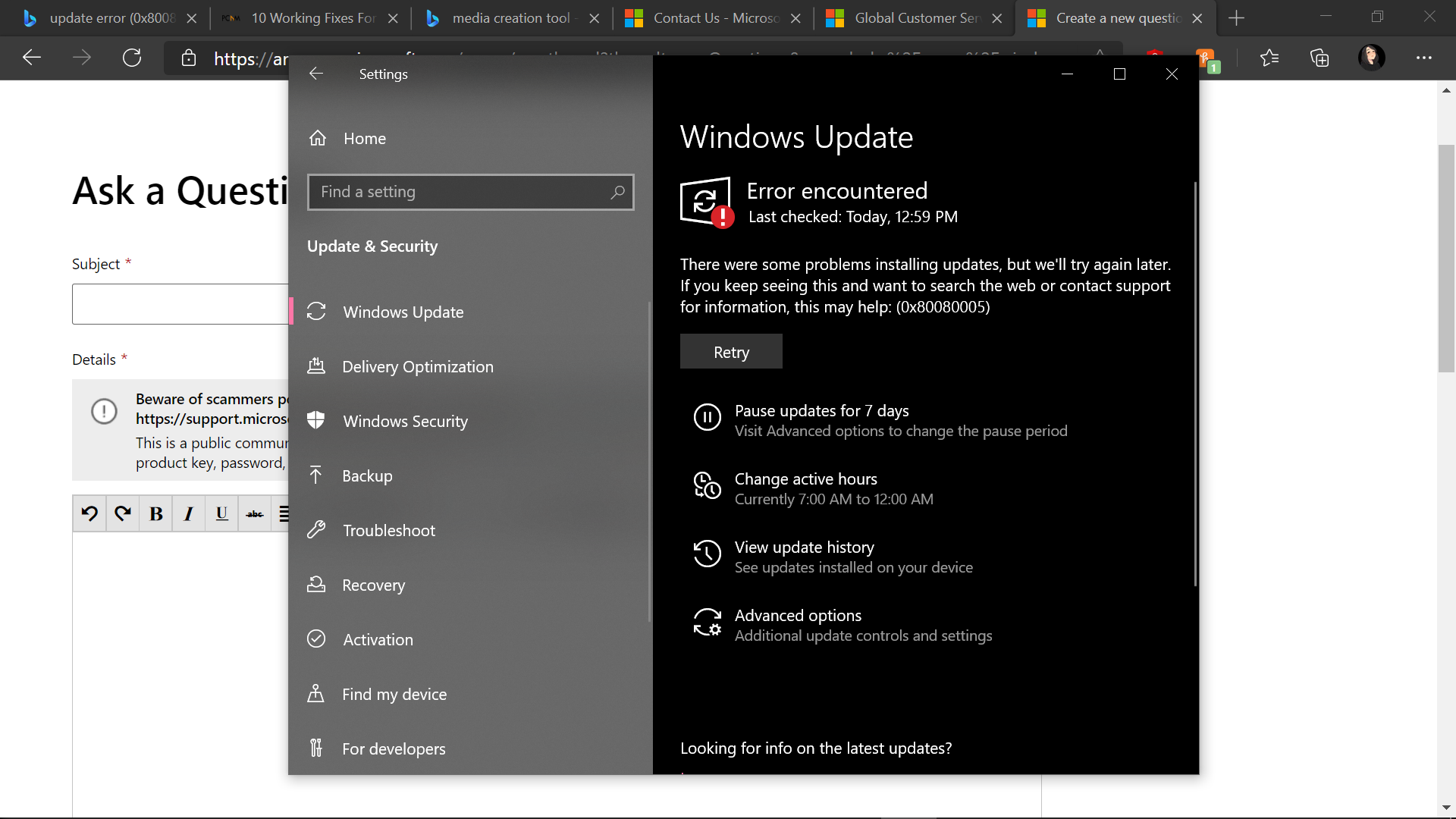Open browser Favorites icon
This screenshot has width=1456, height=819.
coord(1269,58)
